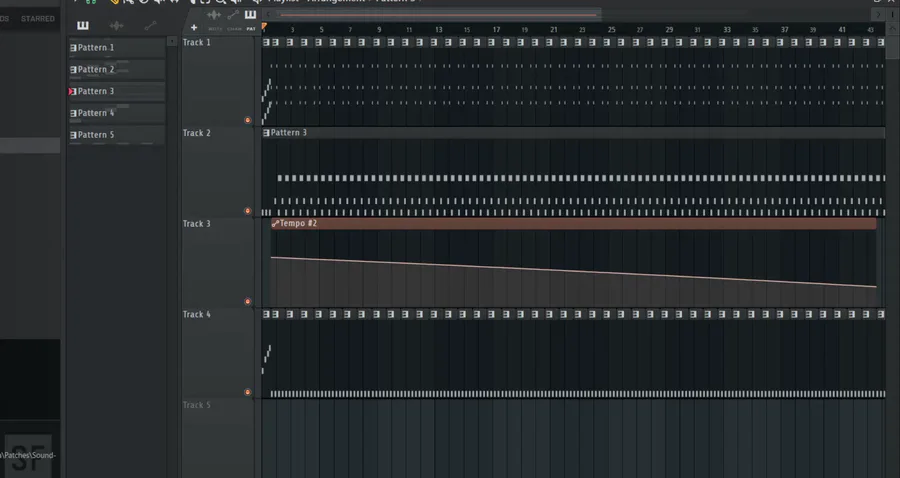
Task: Jump to bar 29 on the timeline ruler
Action: tap(669, 29)
